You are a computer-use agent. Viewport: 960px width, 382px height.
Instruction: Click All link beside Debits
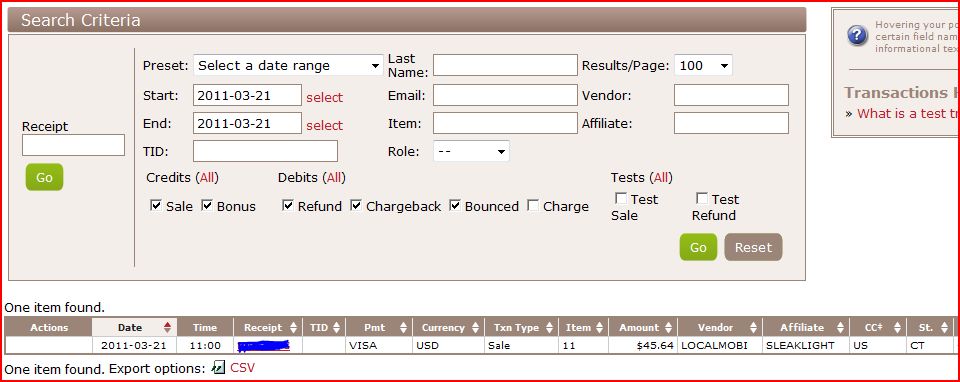click(335, 178)
